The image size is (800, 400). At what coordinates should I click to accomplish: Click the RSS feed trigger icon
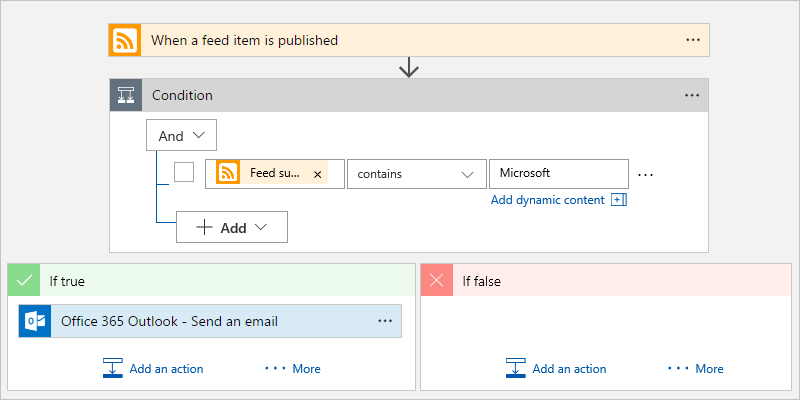[x=126, y=41]
